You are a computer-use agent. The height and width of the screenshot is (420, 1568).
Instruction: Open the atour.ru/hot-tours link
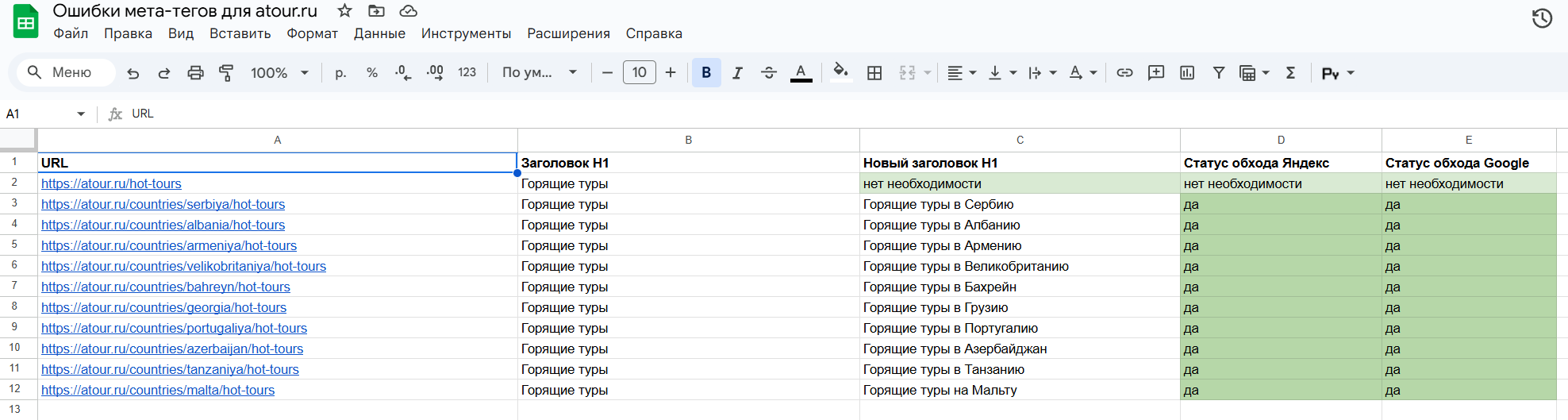coord(111,183)
